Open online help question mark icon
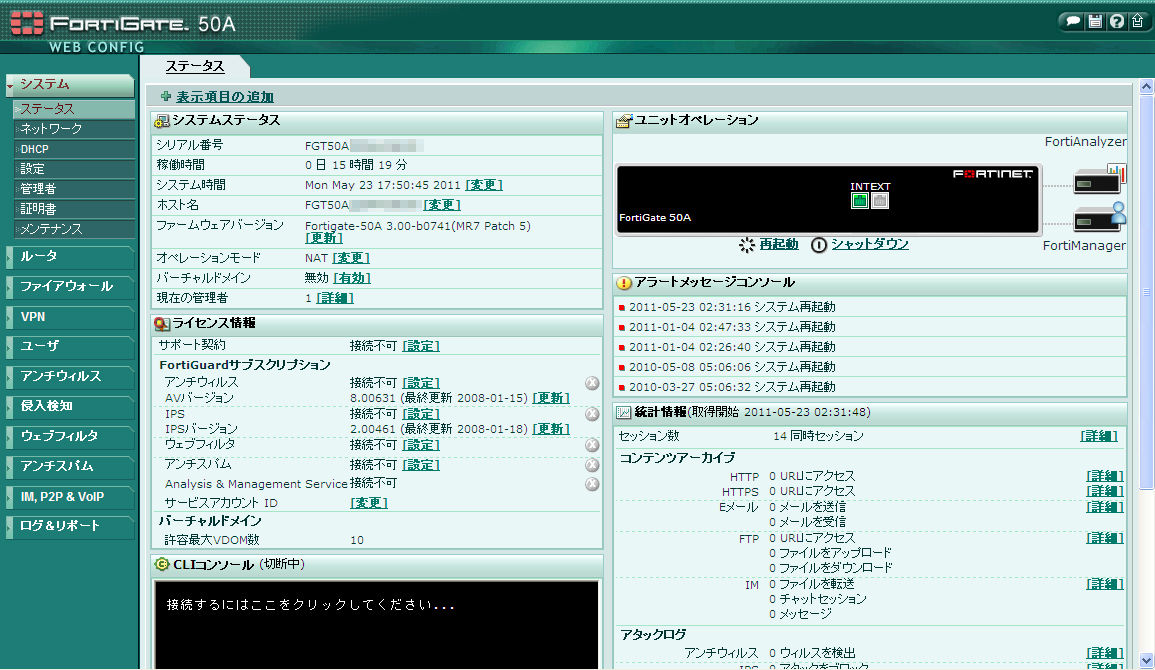Viewport: 1155px width, 670px height. [x=1117, y=21]
